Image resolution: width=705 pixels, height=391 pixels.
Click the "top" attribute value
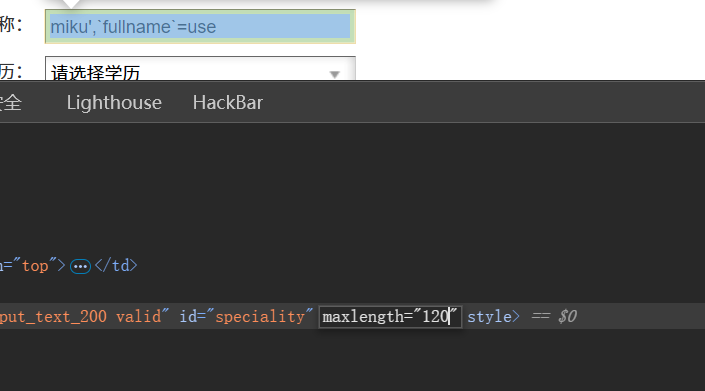point(35,266)
